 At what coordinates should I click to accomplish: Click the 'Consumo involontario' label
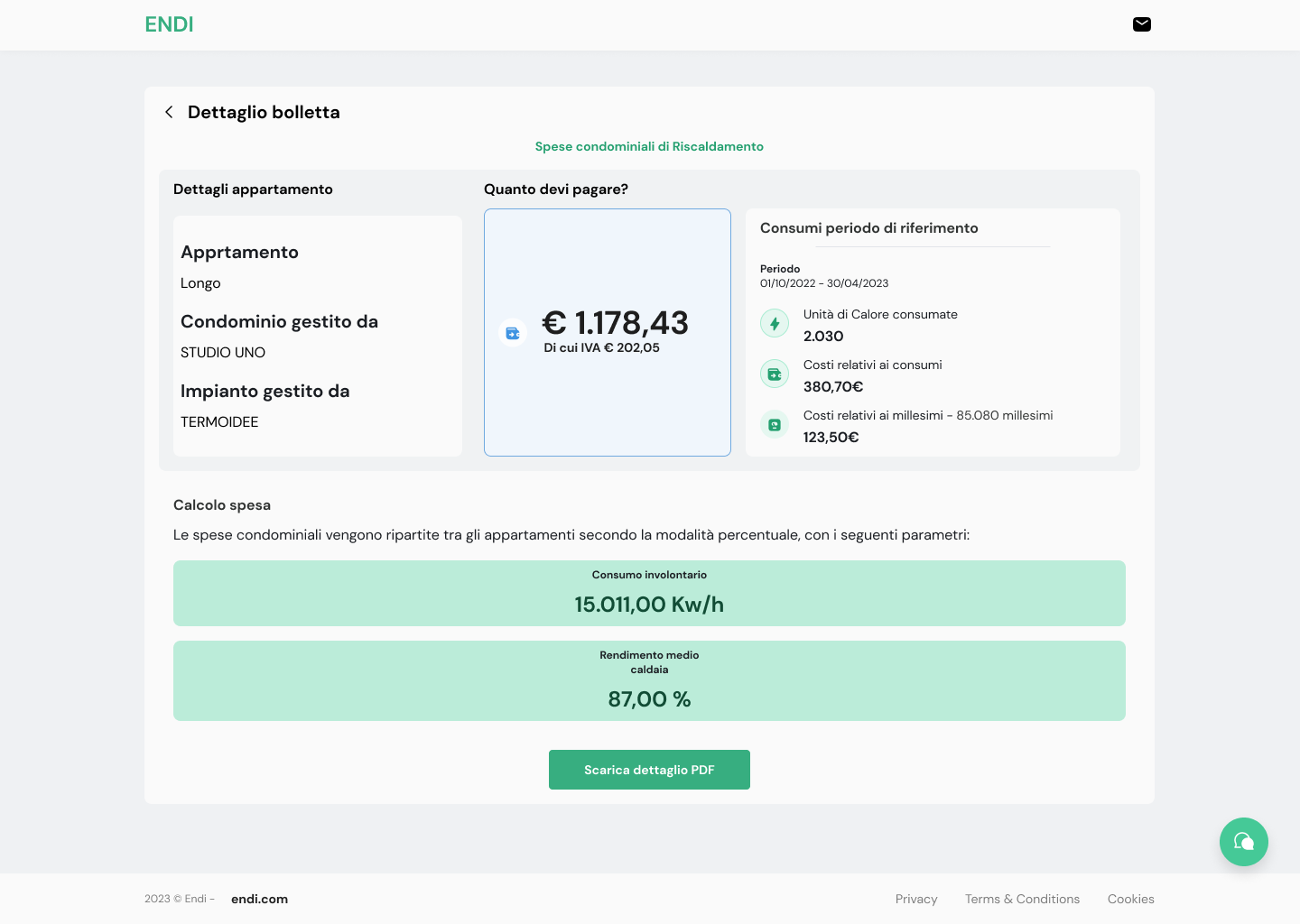click(649, 575)
